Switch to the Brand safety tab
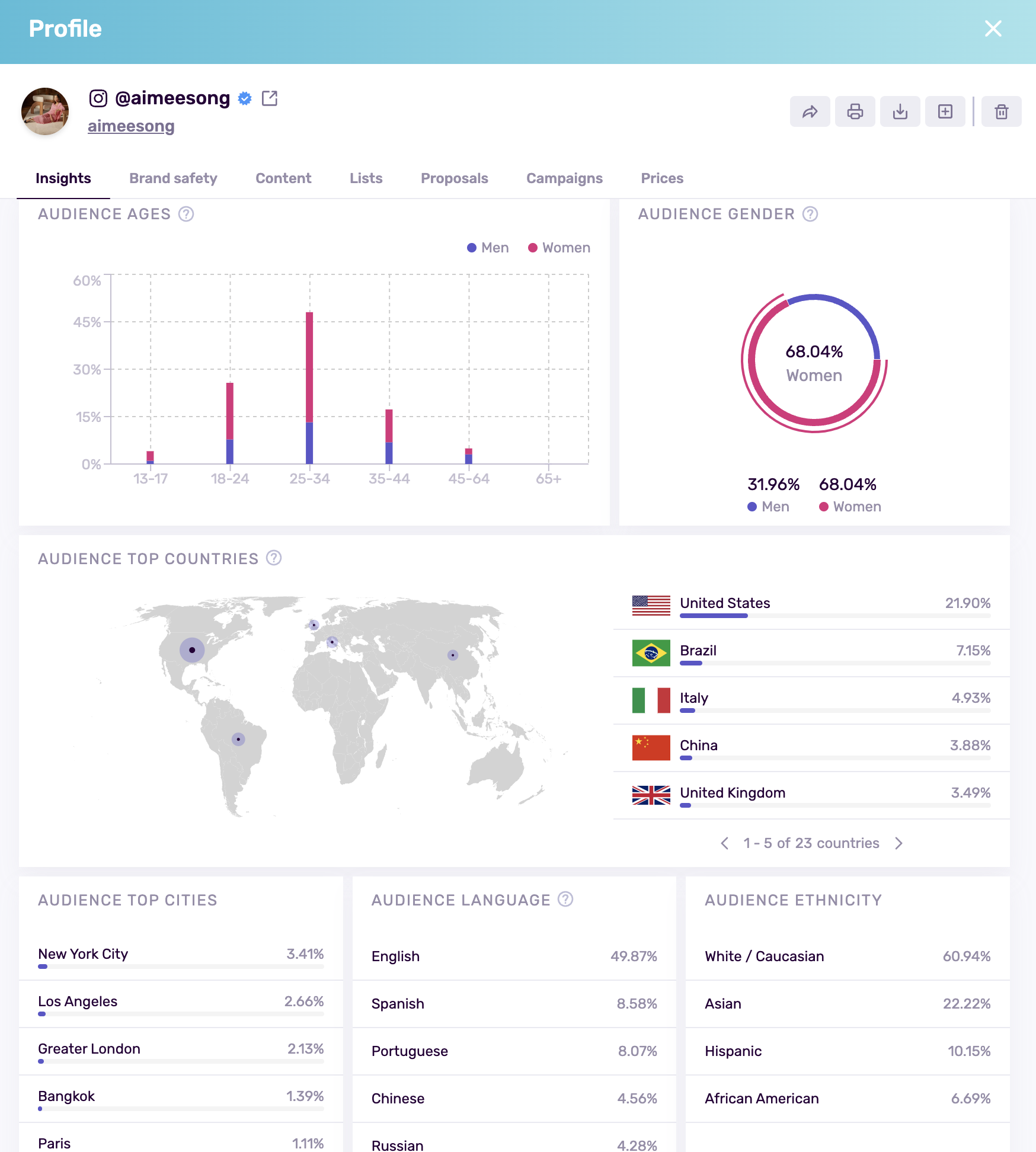Screen dimensions: 1036x1152 [x=173, y=178]
